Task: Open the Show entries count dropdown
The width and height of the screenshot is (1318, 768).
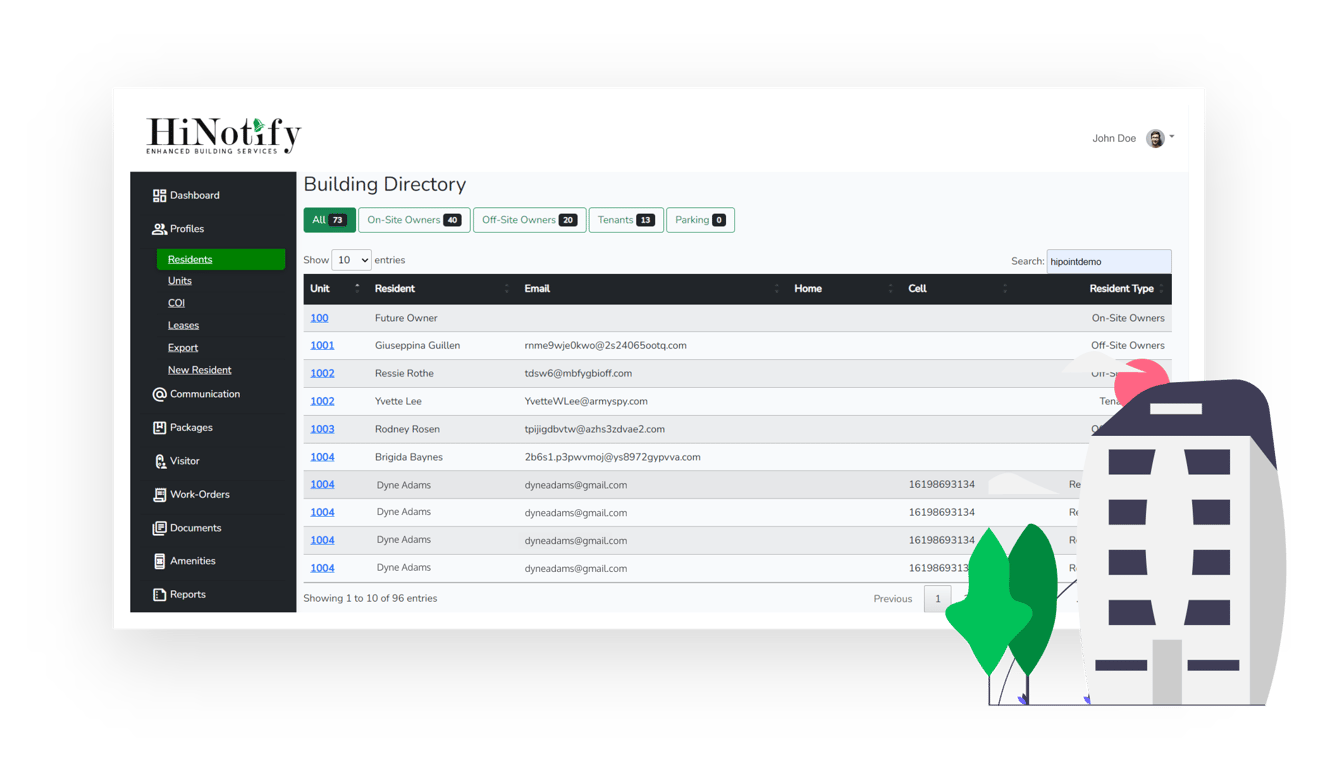Action: click(x=351, y=260)
